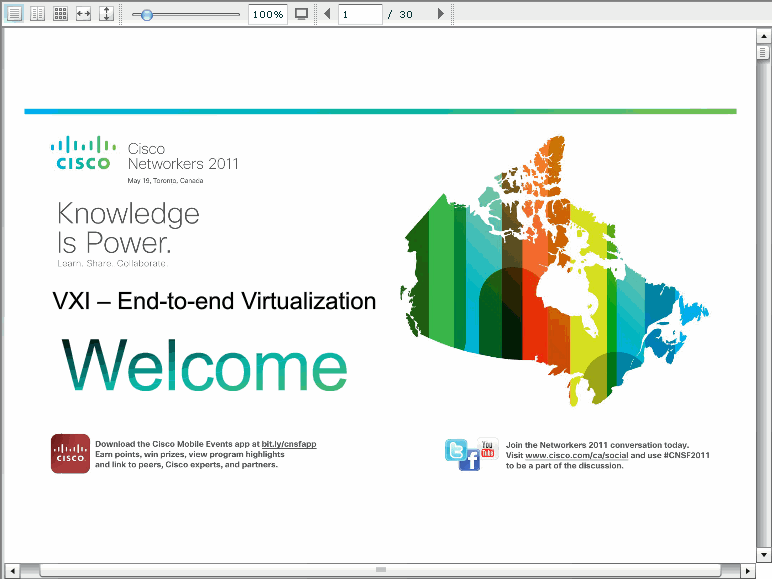The width and height of the screenshot is (772, 579).
Task: Switch to two-page view mode
Action: [x=37, y=14]
